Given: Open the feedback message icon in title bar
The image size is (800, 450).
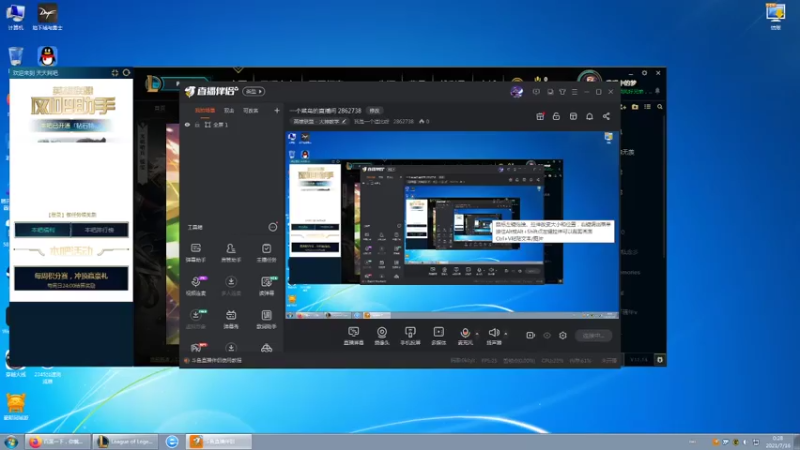Looking at the screenshot, I should click(536, 92).
